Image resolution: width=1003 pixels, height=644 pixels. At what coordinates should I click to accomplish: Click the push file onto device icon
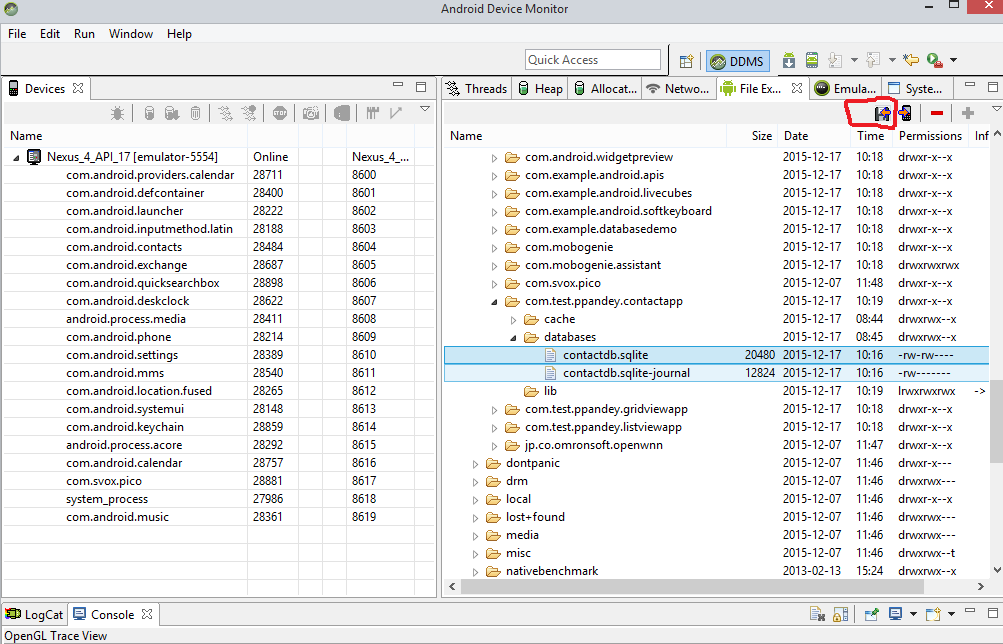point(905,113)
